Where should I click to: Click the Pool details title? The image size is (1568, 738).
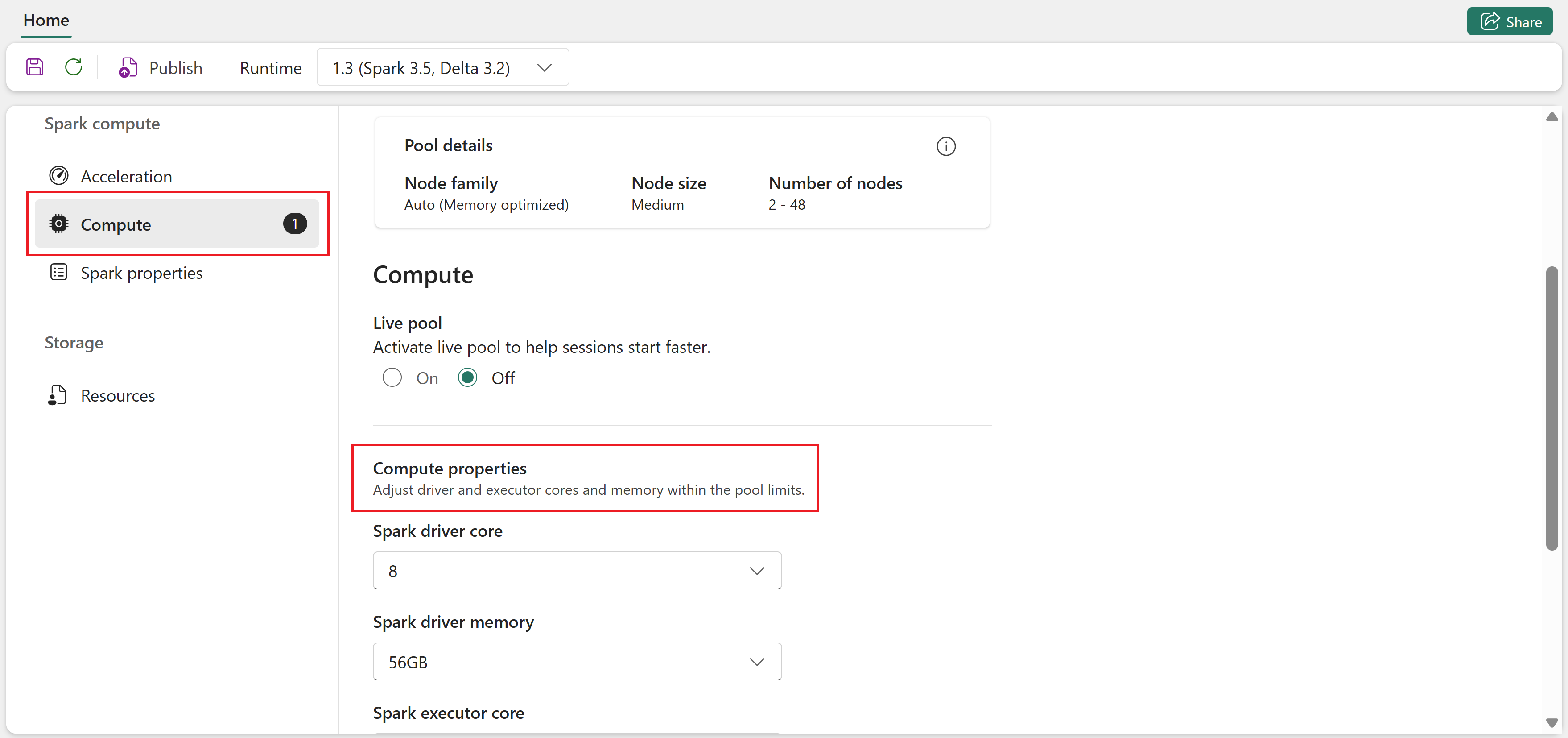pyautogui.click(x=449, y=145)
